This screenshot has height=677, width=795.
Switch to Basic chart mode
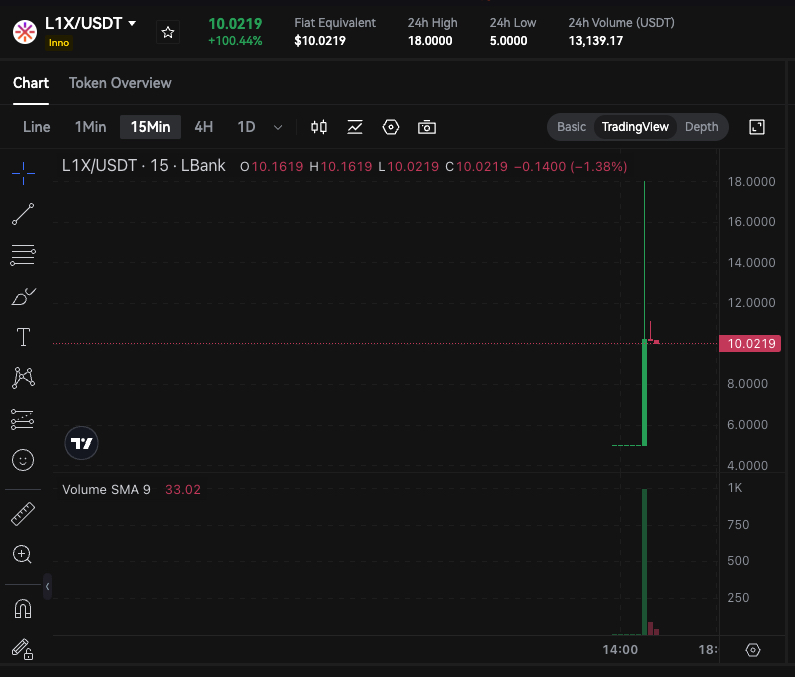pos(571,127)
